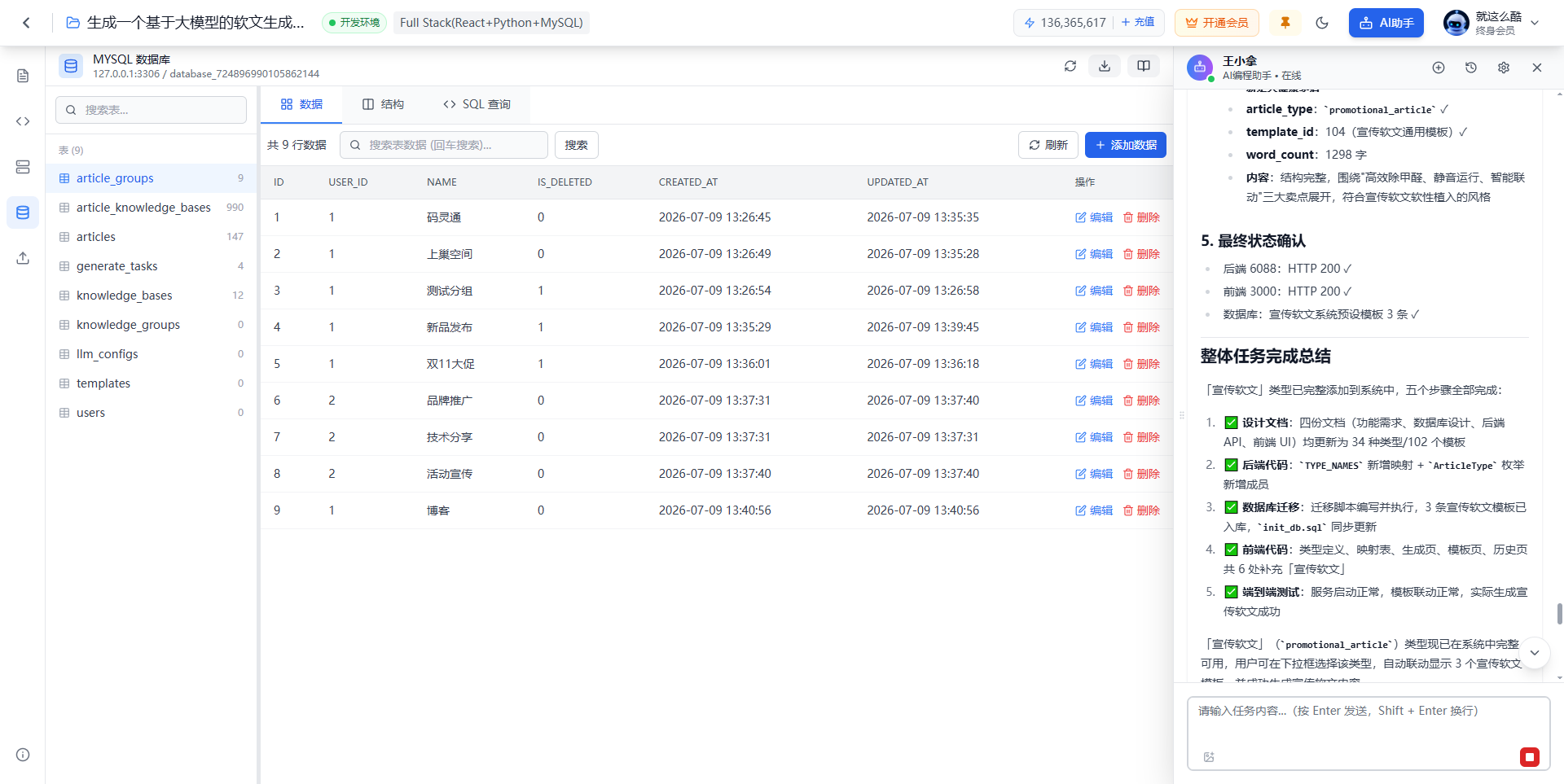Click the download/export database icon
This screenshot has width=1564, height=784.
1105,66
